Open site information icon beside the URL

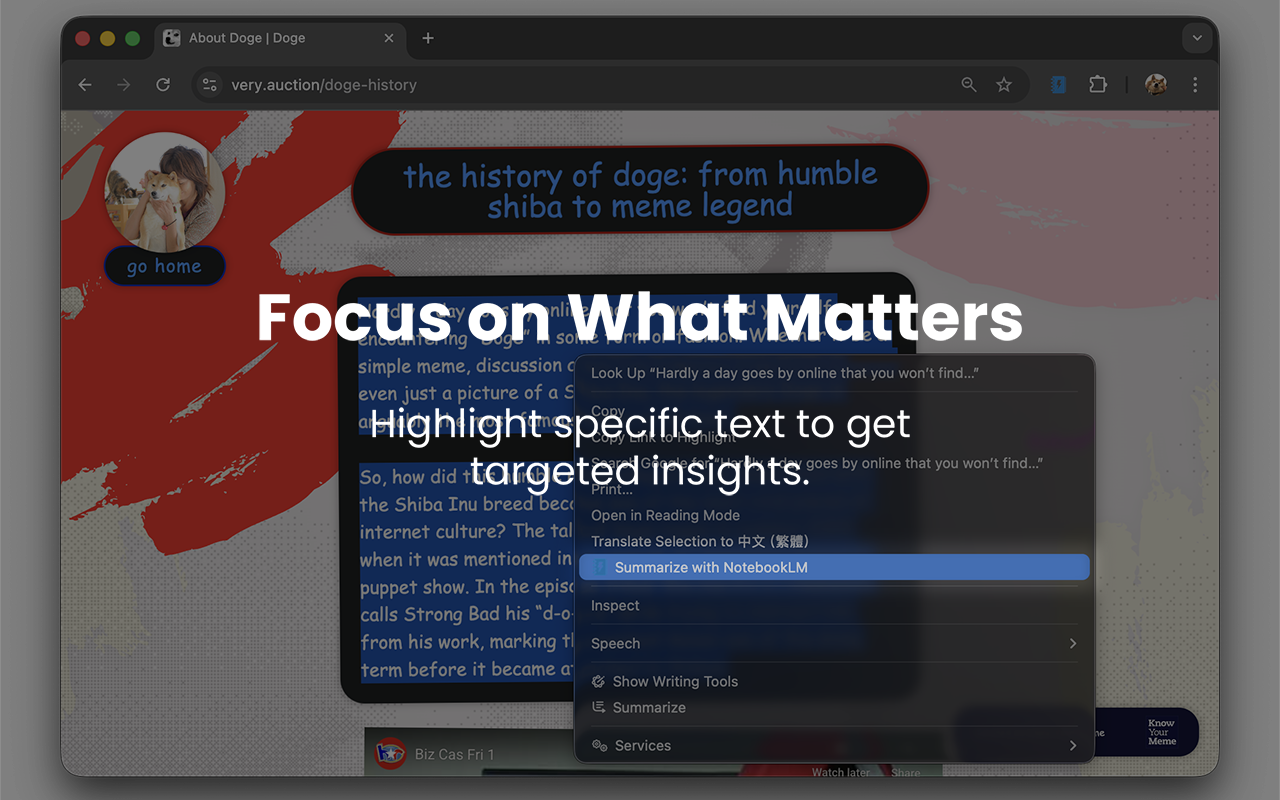pos(209,85)
